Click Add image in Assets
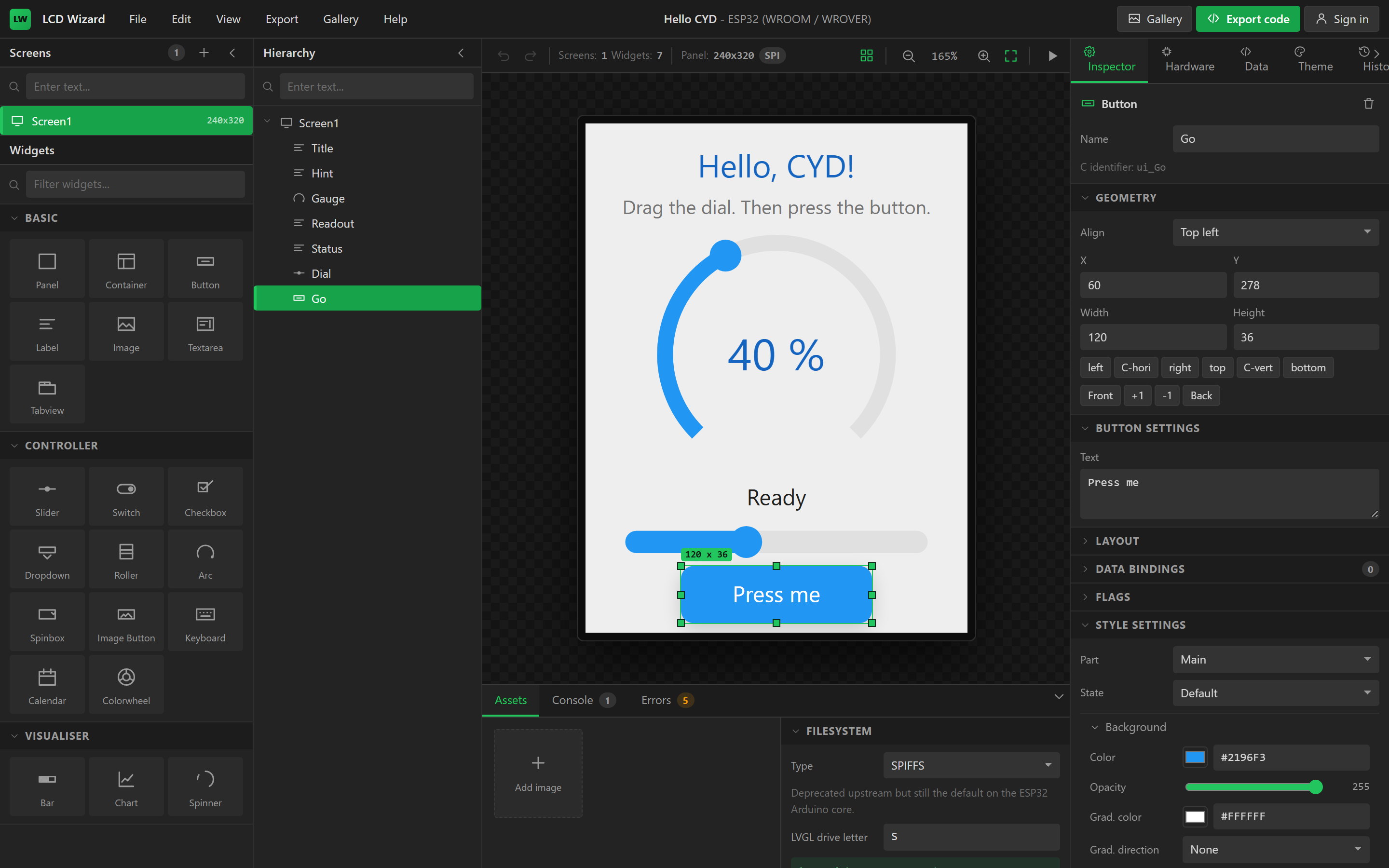 [x=538, y=773]
